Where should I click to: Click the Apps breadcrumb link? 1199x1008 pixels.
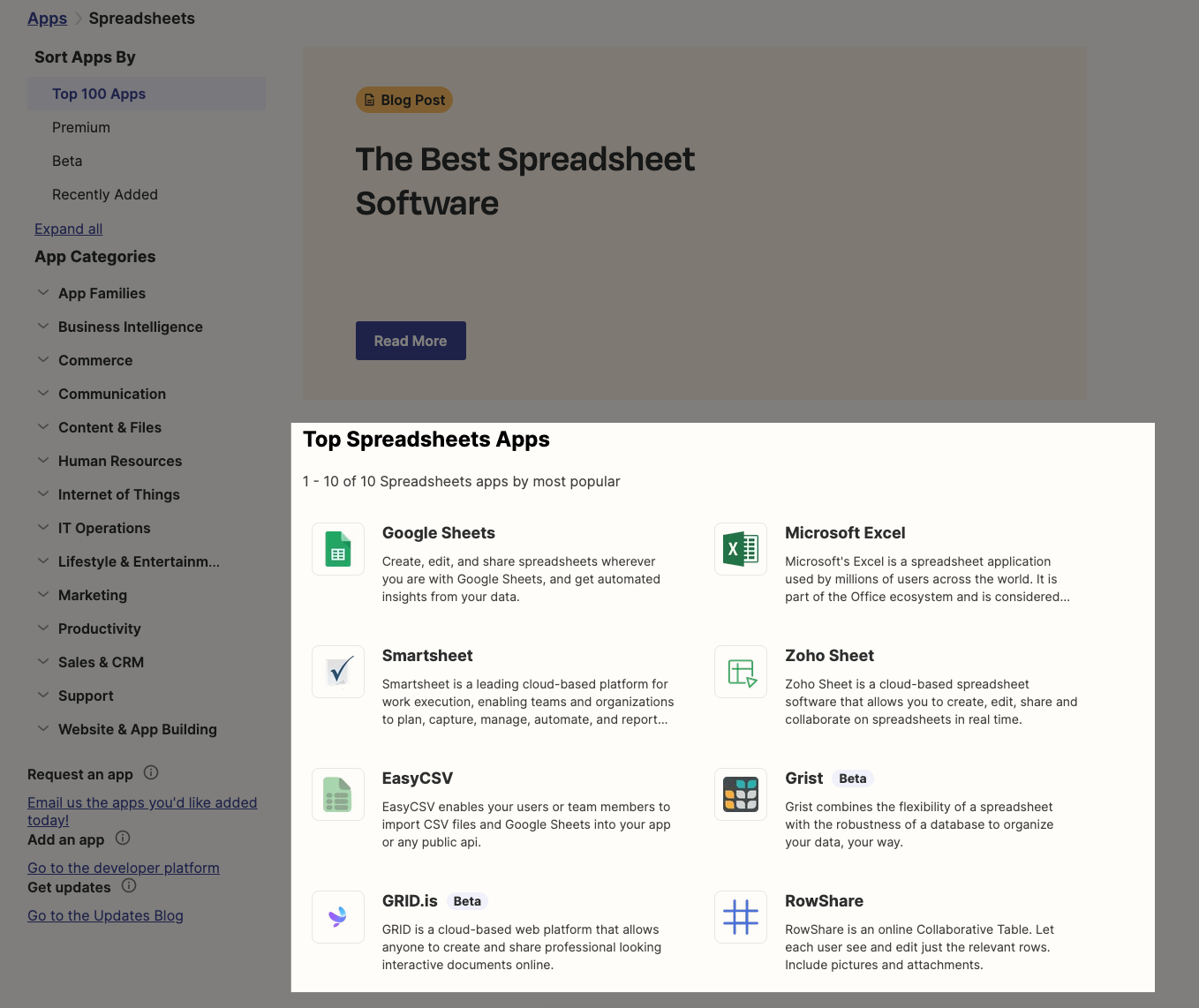coord(47,19)
